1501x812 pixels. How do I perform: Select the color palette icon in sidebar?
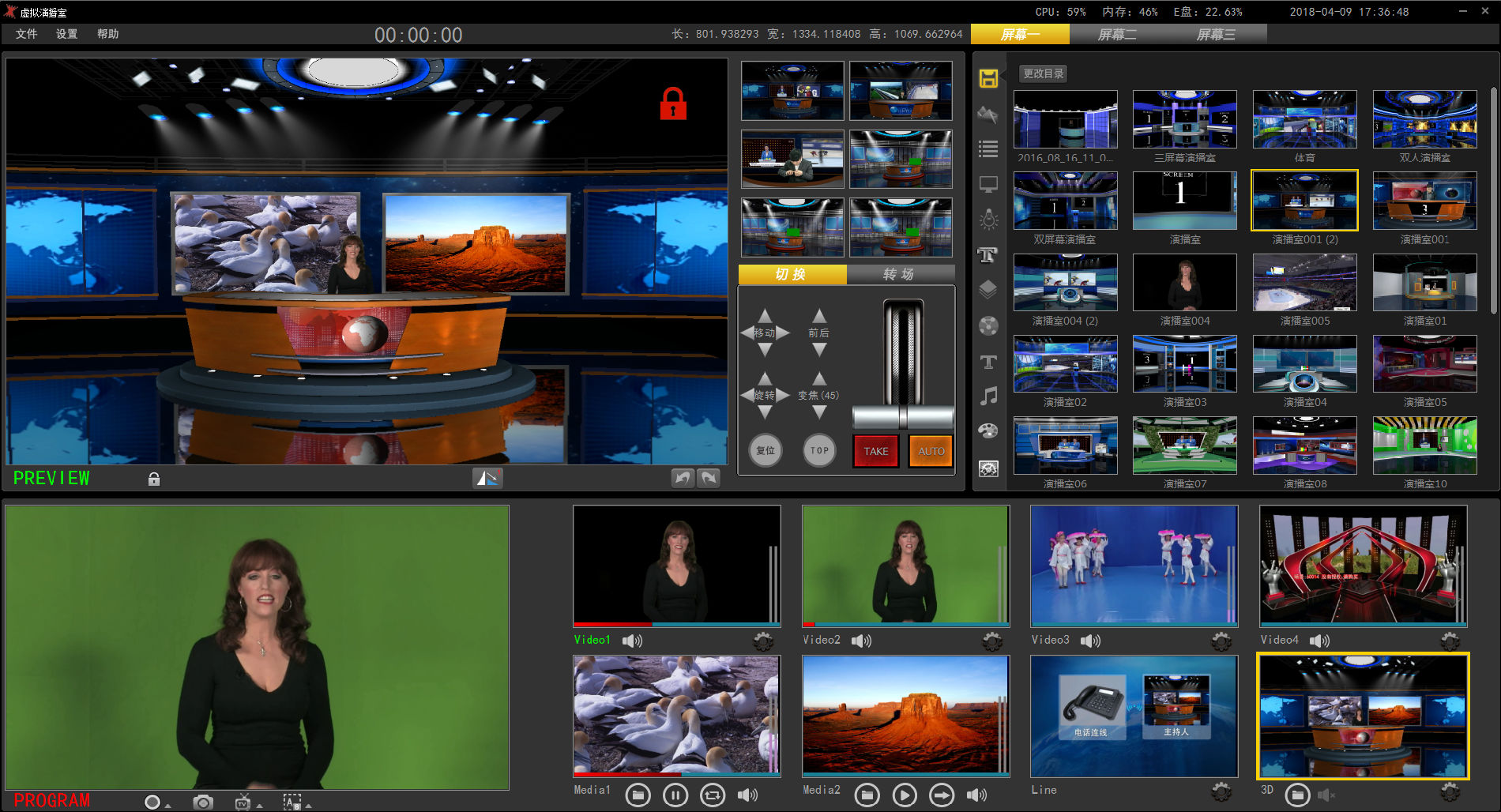(x=988, y=431)
